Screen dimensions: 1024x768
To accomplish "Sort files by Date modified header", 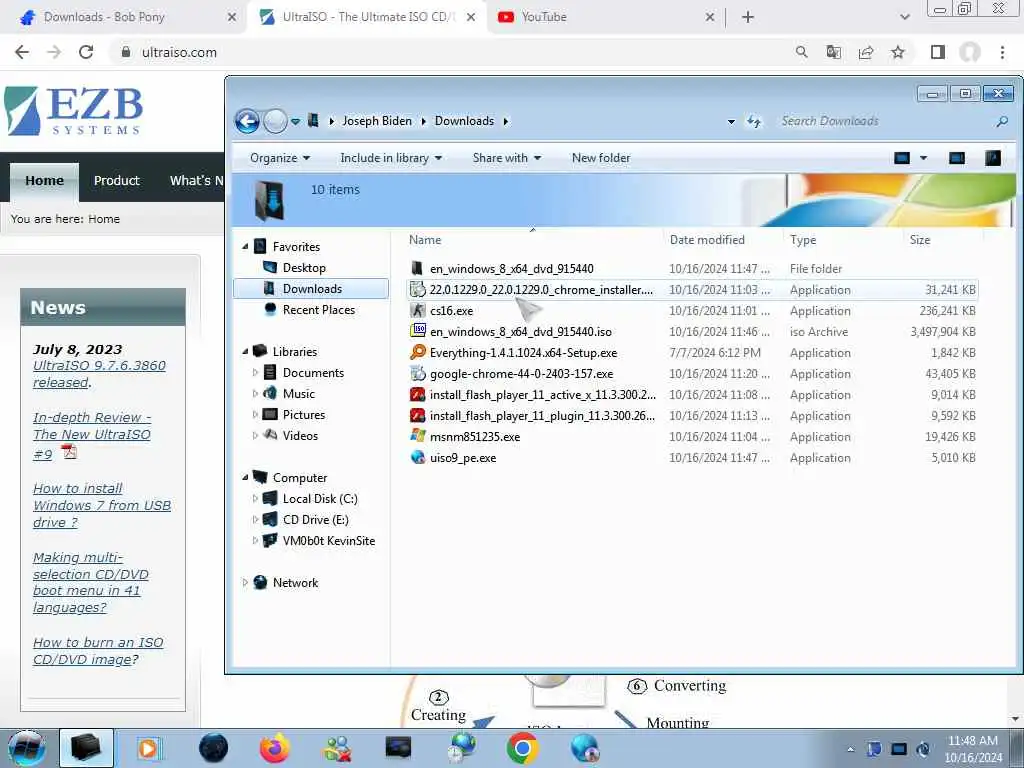I will tap(722, 240).
